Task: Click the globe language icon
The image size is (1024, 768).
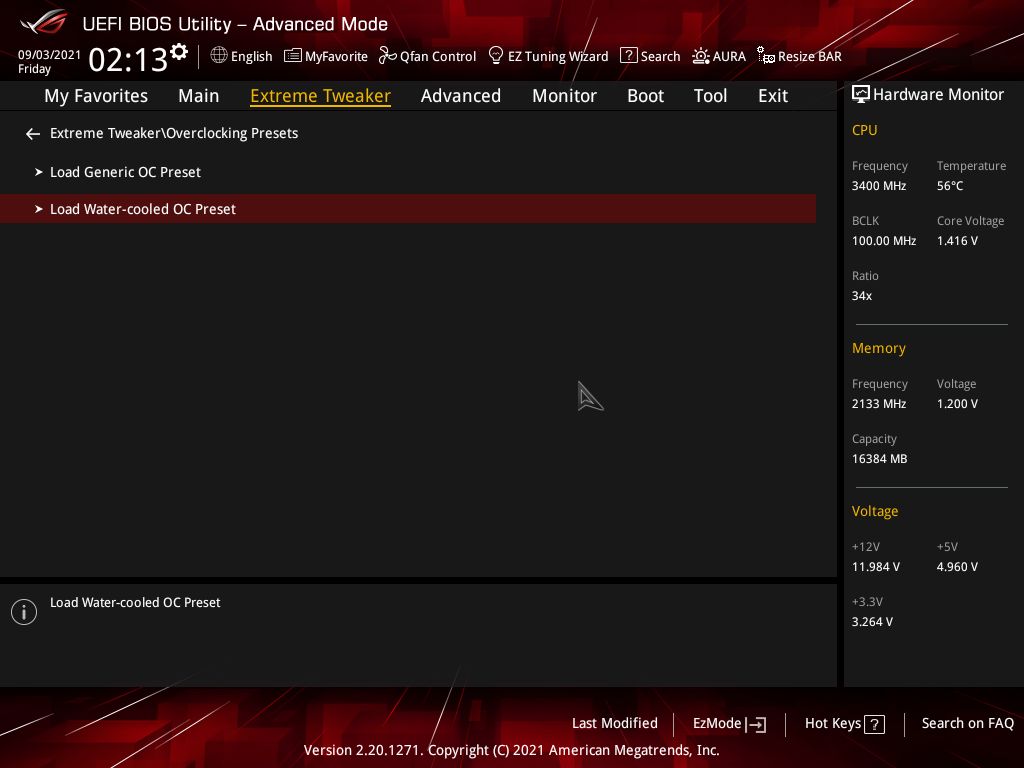Action: [219, 55]
